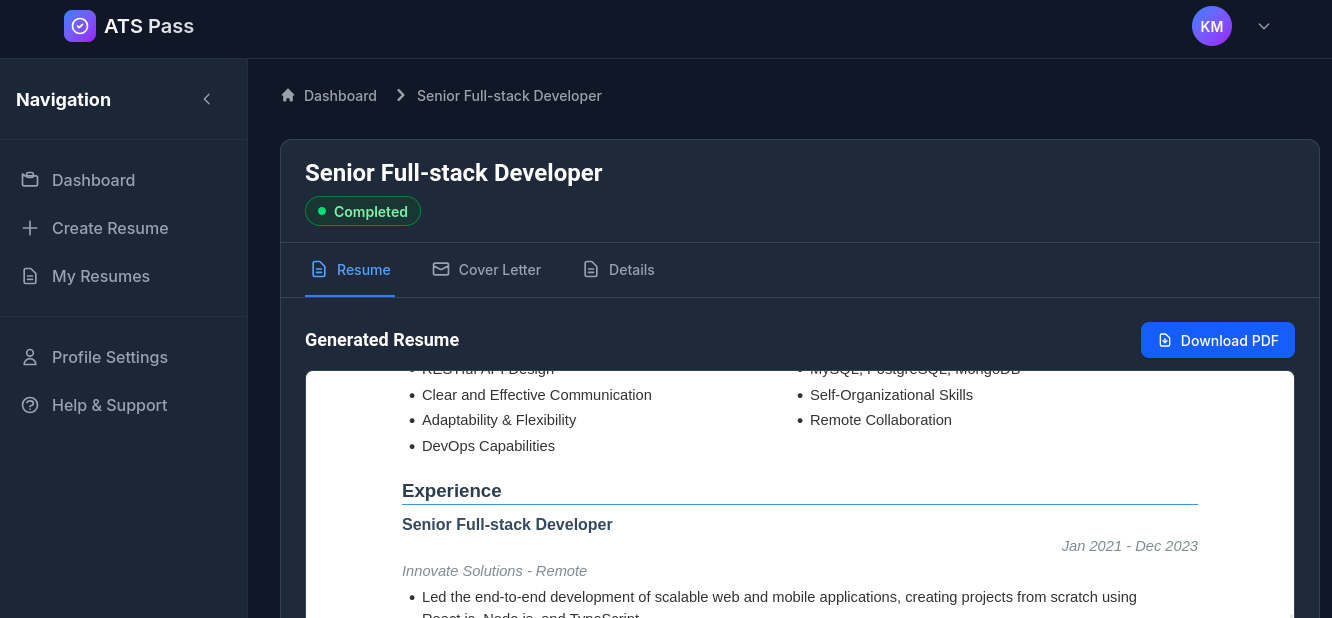Open the KM user avatar

[1212, 26]
